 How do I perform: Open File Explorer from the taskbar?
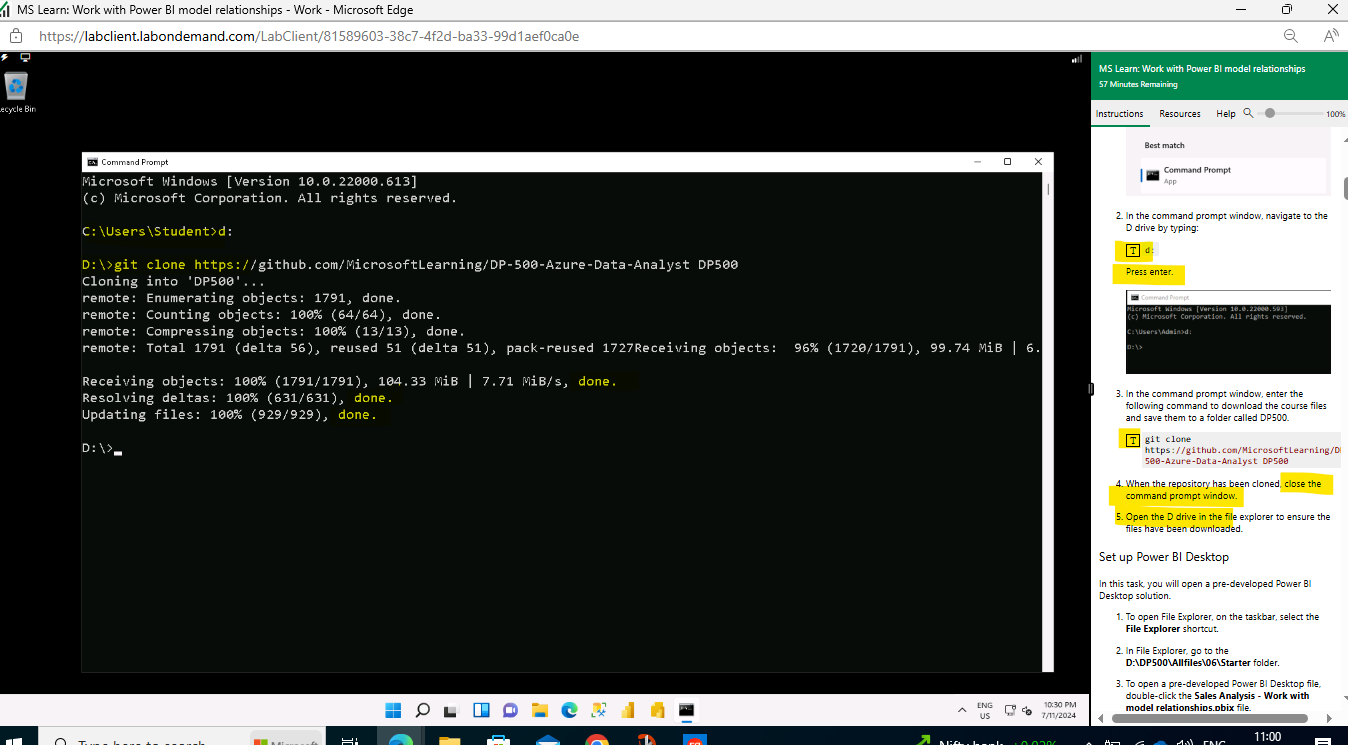click(x=539, y=710)
